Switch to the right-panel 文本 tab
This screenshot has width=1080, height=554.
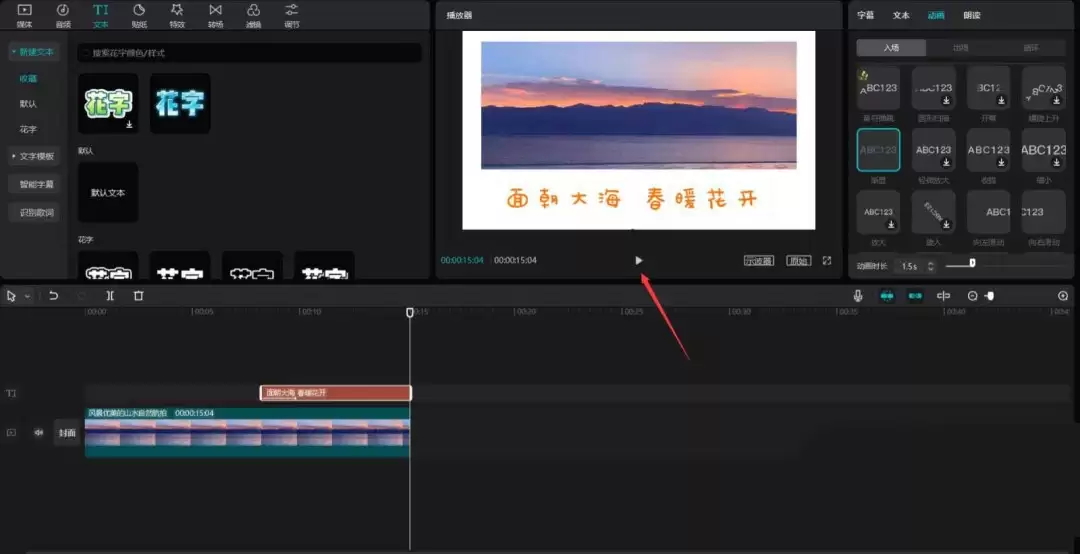901,15
